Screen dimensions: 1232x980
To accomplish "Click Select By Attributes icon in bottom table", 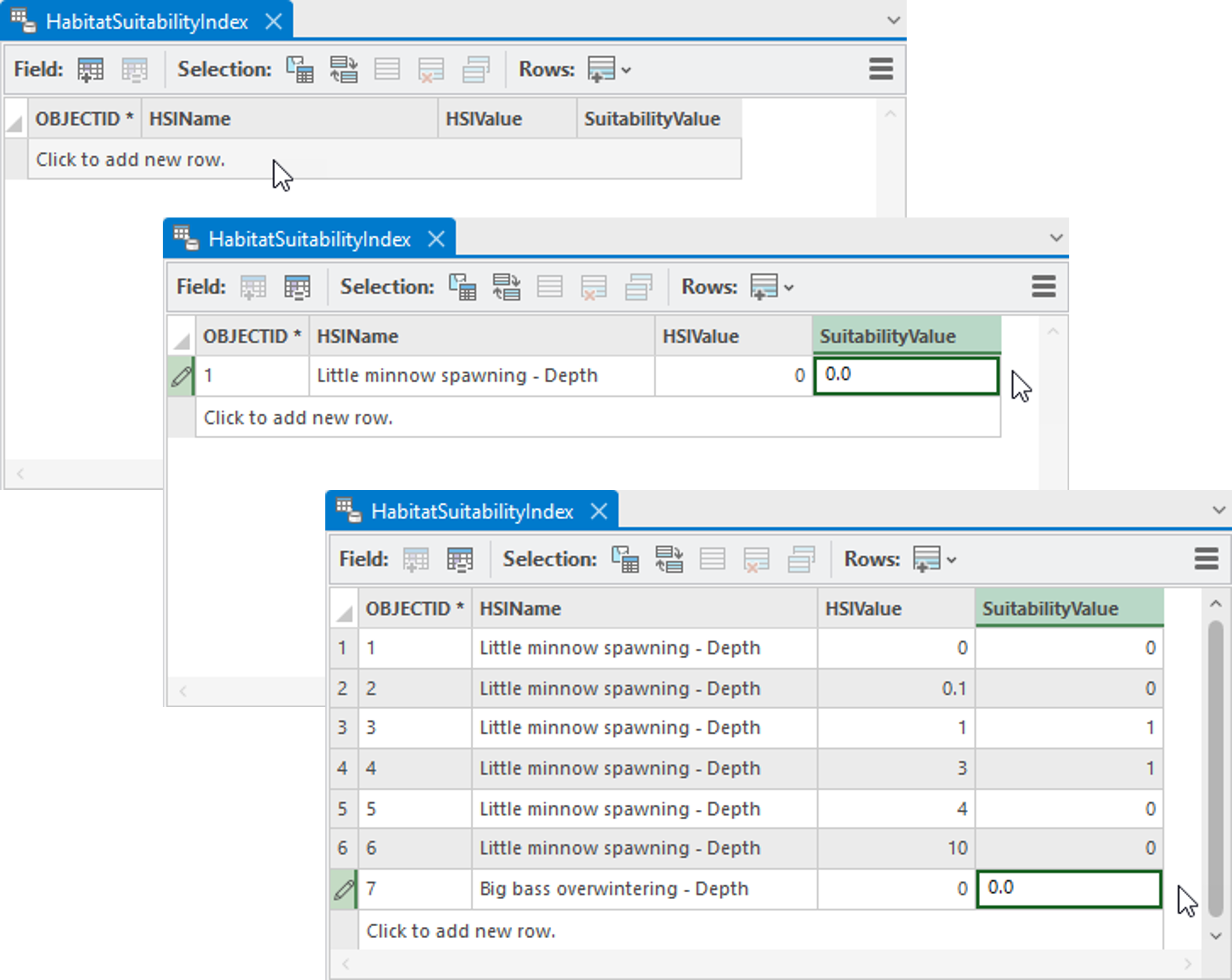I will (x=625, y=559).
